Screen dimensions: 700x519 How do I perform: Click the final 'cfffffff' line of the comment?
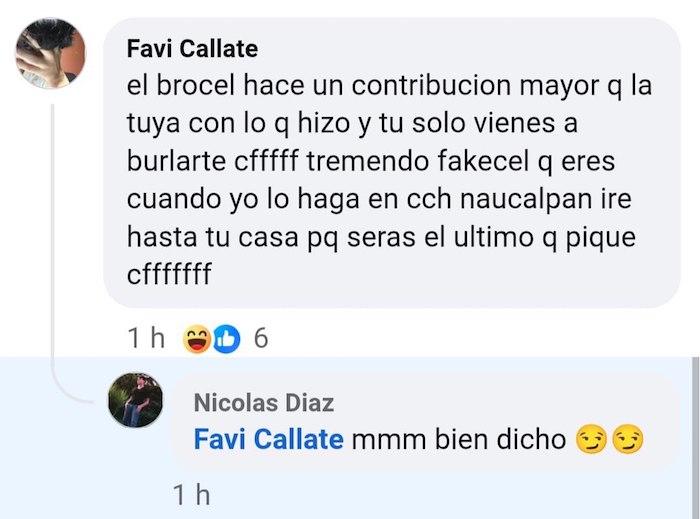[x=169, y=274]
